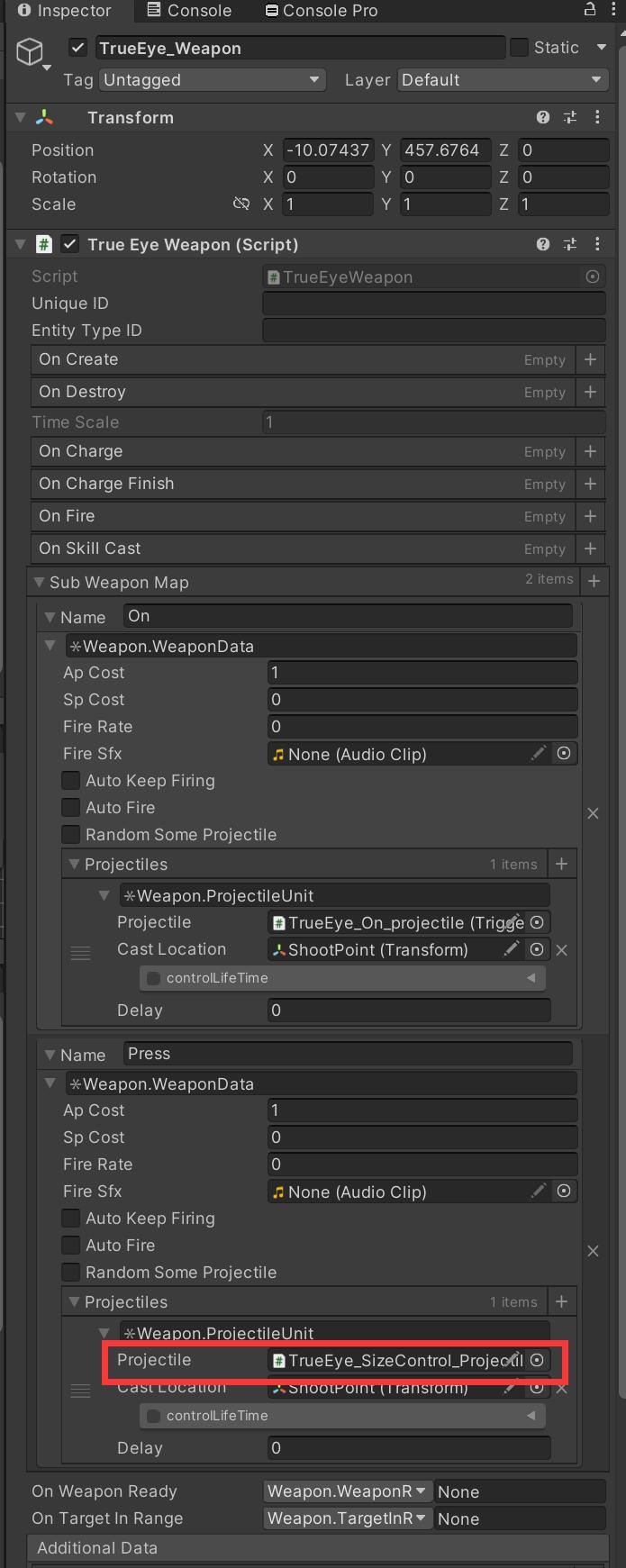Click the edit pen icon next to Fire Sfx
Viewport: 626px width, 1568px height.
pos(539,753)
